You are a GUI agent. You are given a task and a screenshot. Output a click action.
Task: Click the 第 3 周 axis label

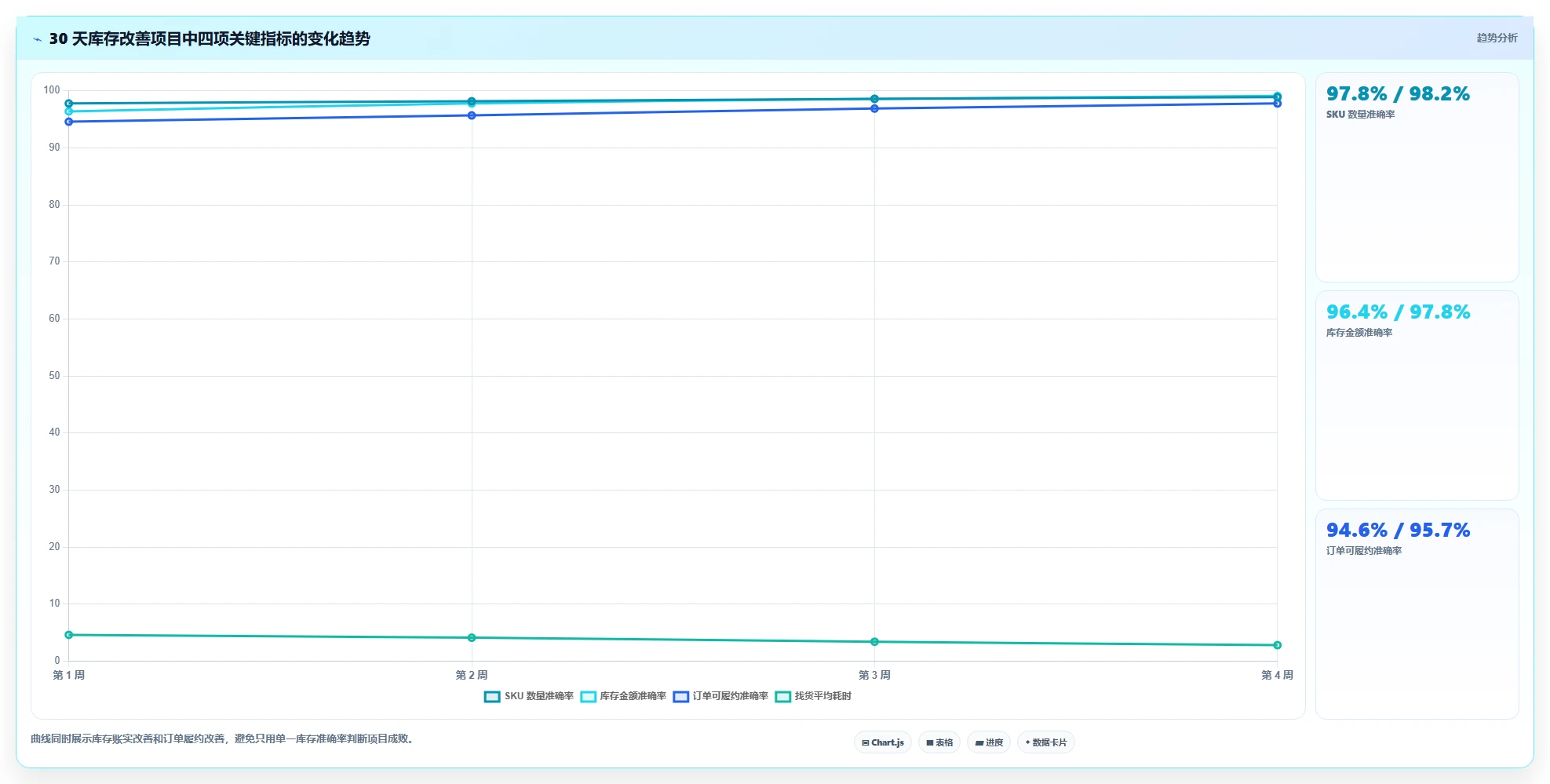click(x=874, y=675)
